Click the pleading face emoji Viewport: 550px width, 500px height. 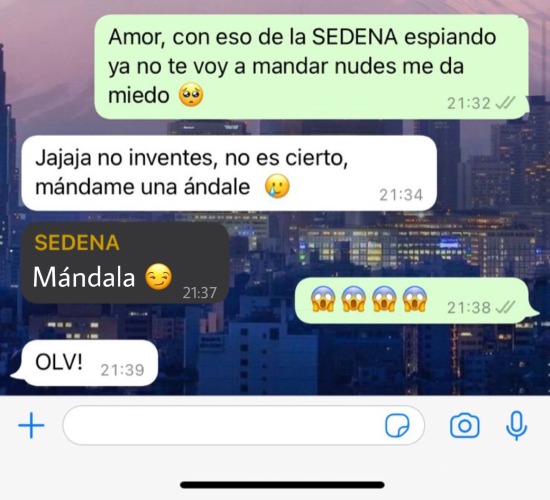point(191,94)
